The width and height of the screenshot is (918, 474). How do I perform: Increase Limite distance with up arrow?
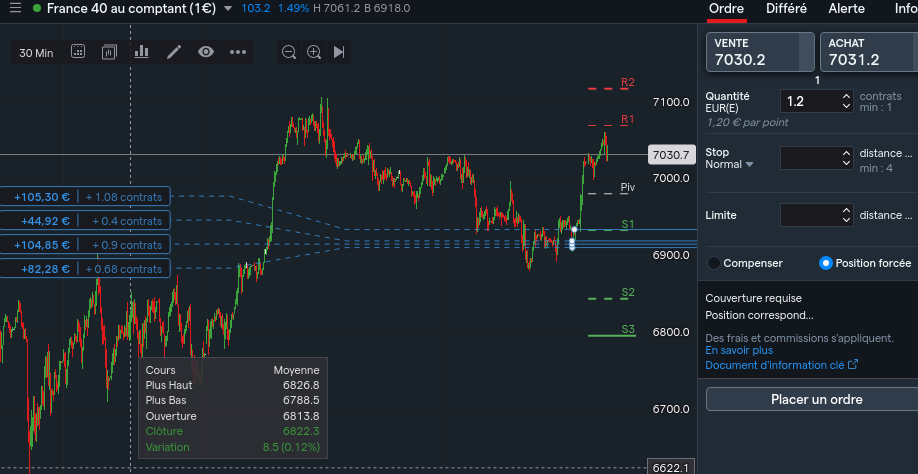click(x=847, y=210)
